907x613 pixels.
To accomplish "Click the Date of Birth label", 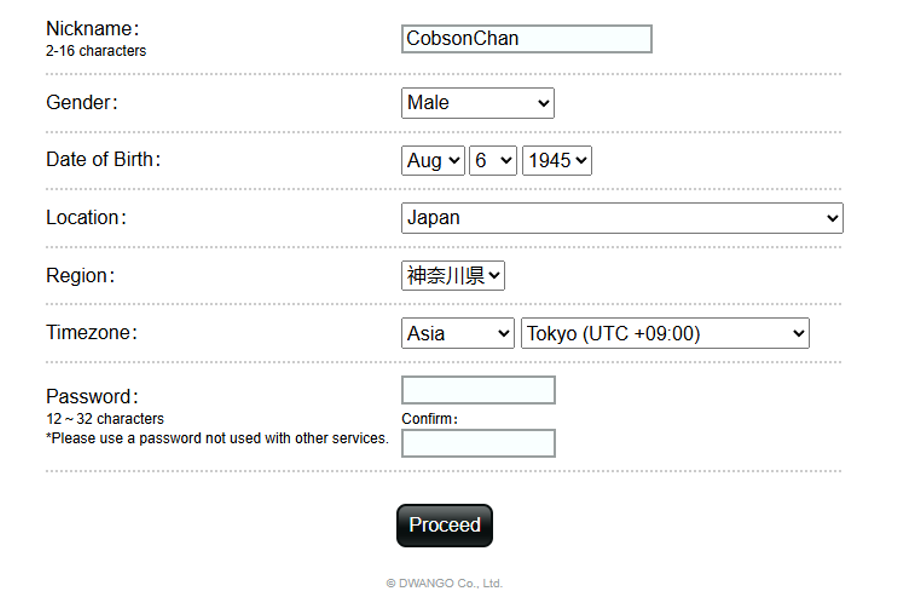I will (x=103, y=159).
